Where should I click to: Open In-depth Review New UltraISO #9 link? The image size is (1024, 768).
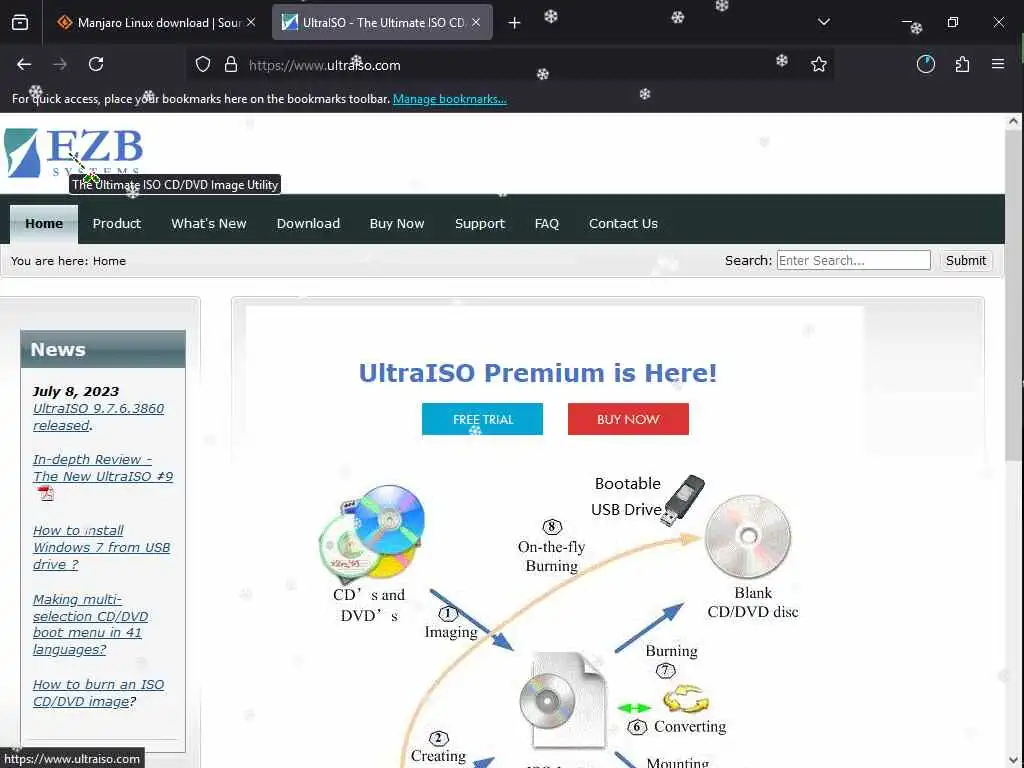pos(103,468)
